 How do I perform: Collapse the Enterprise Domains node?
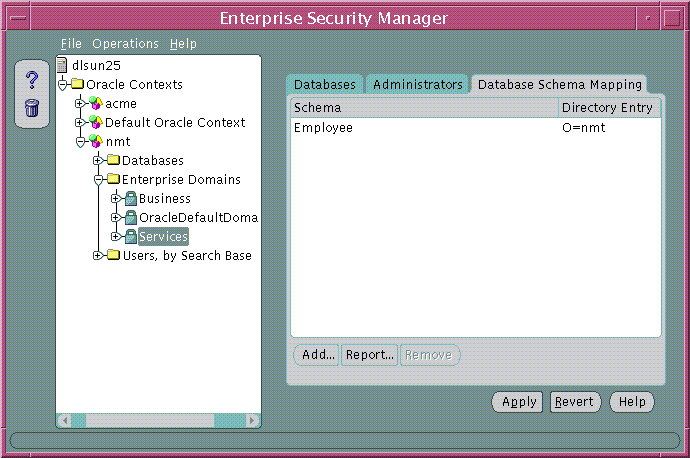99,180
